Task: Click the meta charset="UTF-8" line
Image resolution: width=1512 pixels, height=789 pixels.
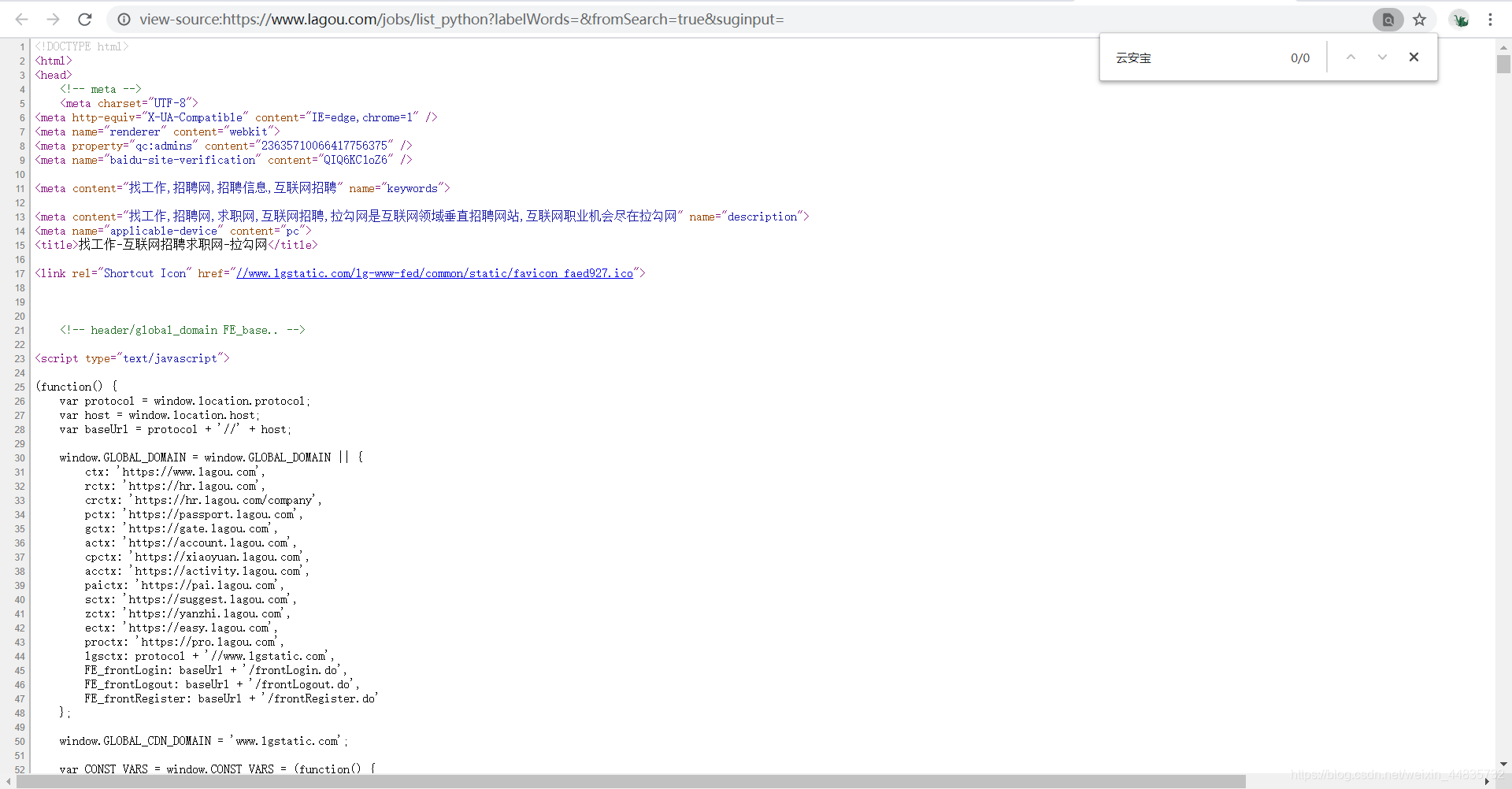Action: (129, 103)
